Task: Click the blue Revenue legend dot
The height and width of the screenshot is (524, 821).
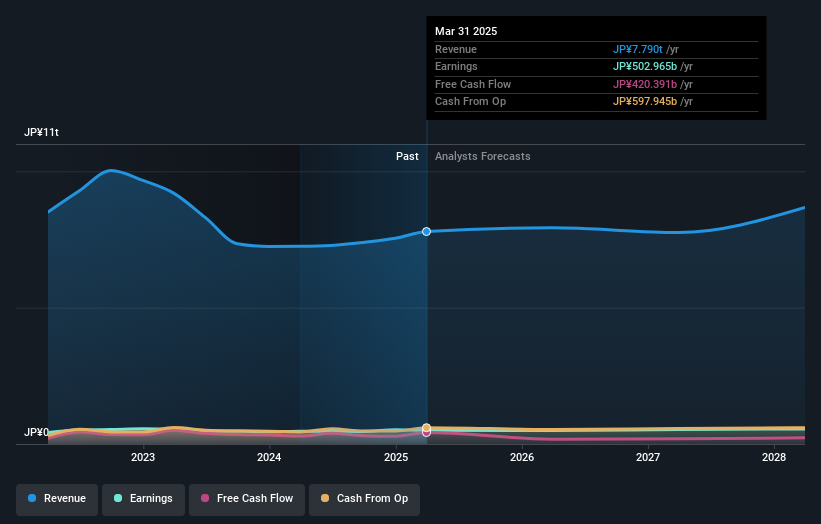Action: (32, 498)
